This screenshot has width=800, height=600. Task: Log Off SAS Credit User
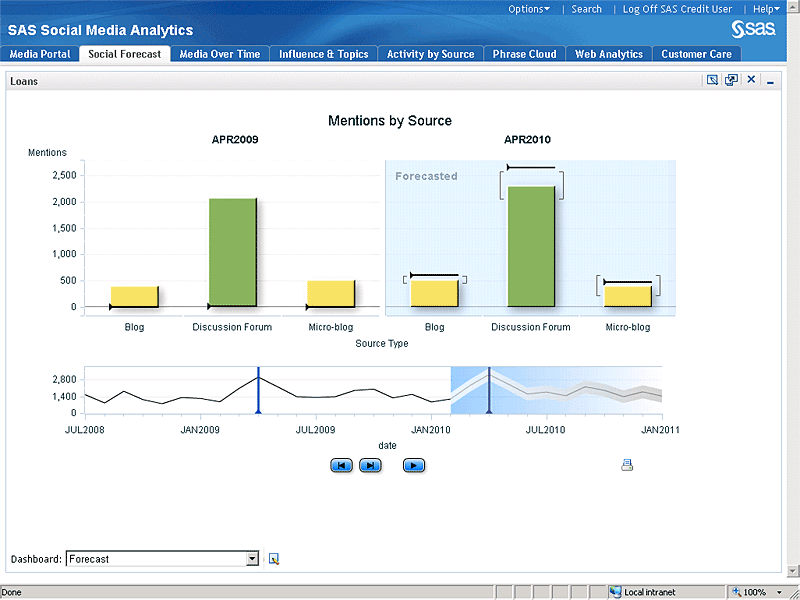tap(677, 9)
